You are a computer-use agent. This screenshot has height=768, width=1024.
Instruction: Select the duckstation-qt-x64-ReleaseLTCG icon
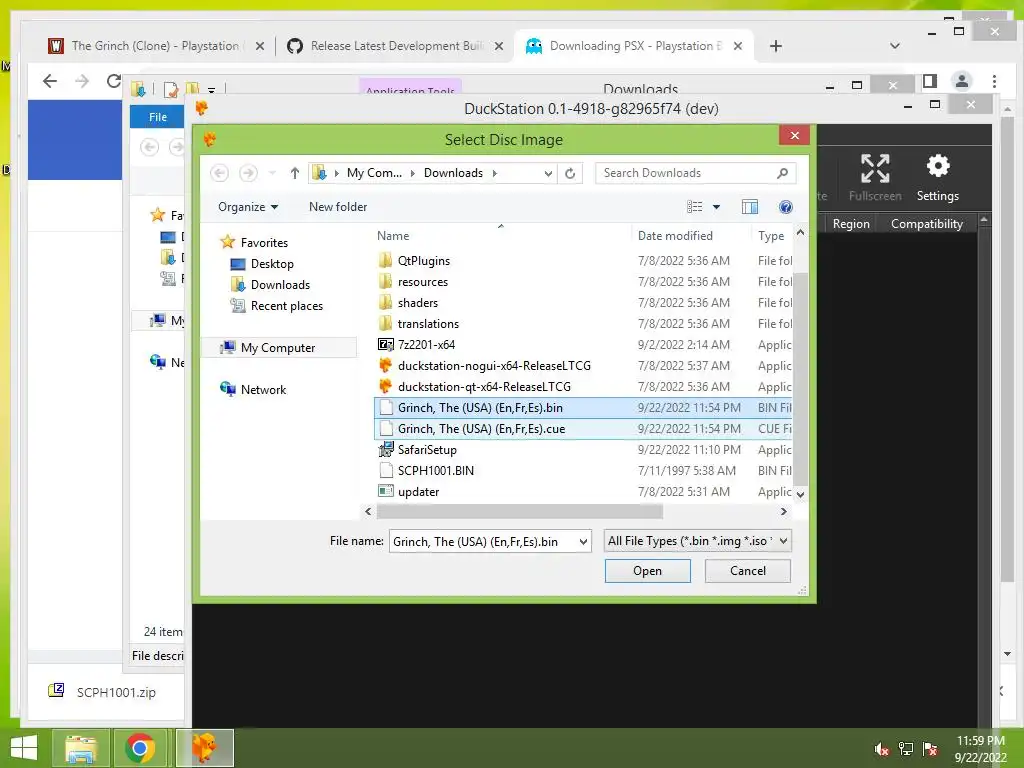point(385,387)
